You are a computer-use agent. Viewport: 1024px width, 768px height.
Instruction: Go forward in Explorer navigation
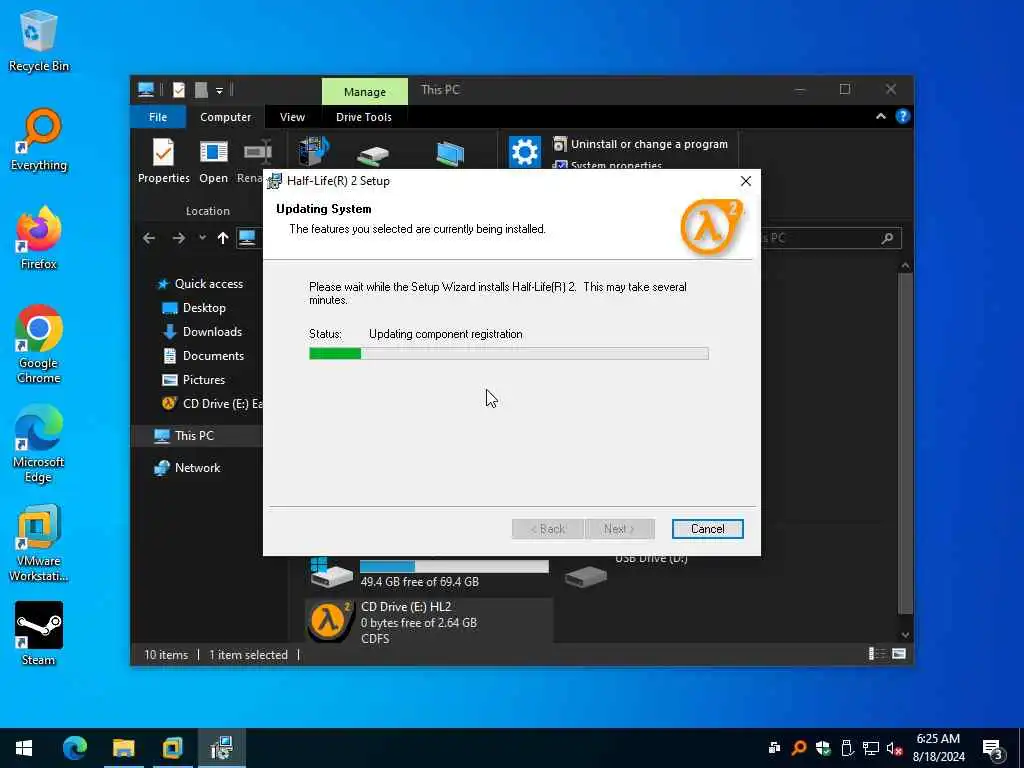tap(178, 238)
